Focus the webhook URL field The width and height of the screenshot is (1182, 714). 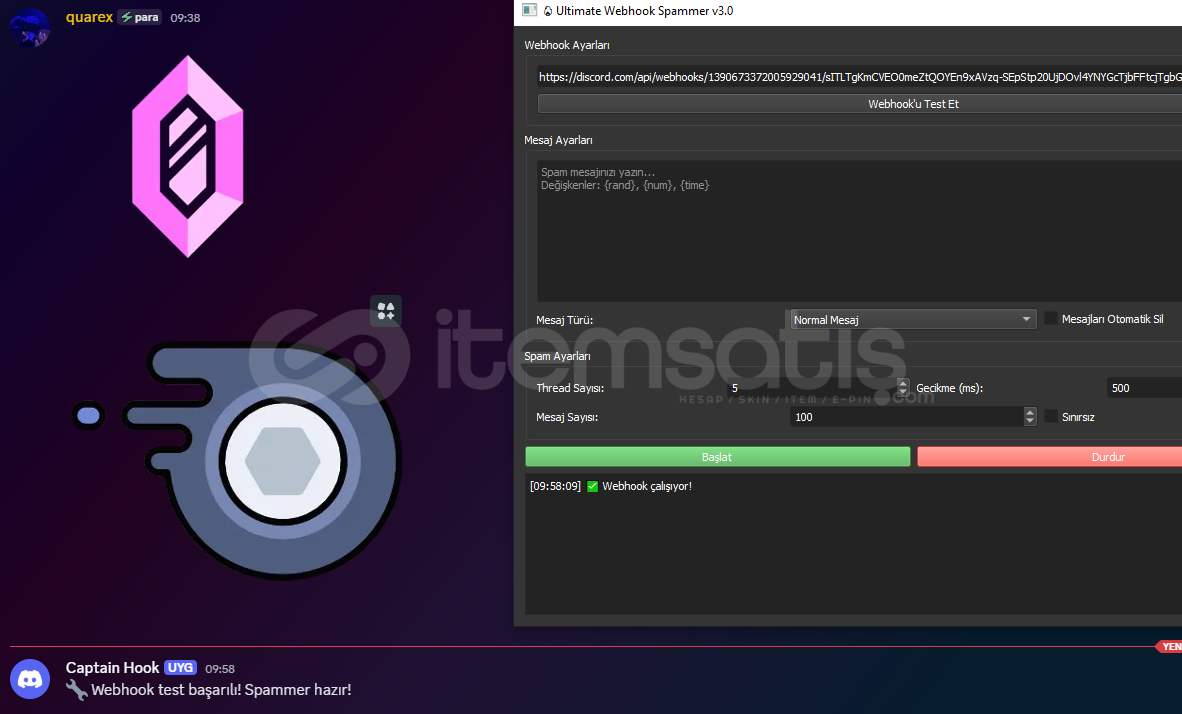tap(859, 77)
